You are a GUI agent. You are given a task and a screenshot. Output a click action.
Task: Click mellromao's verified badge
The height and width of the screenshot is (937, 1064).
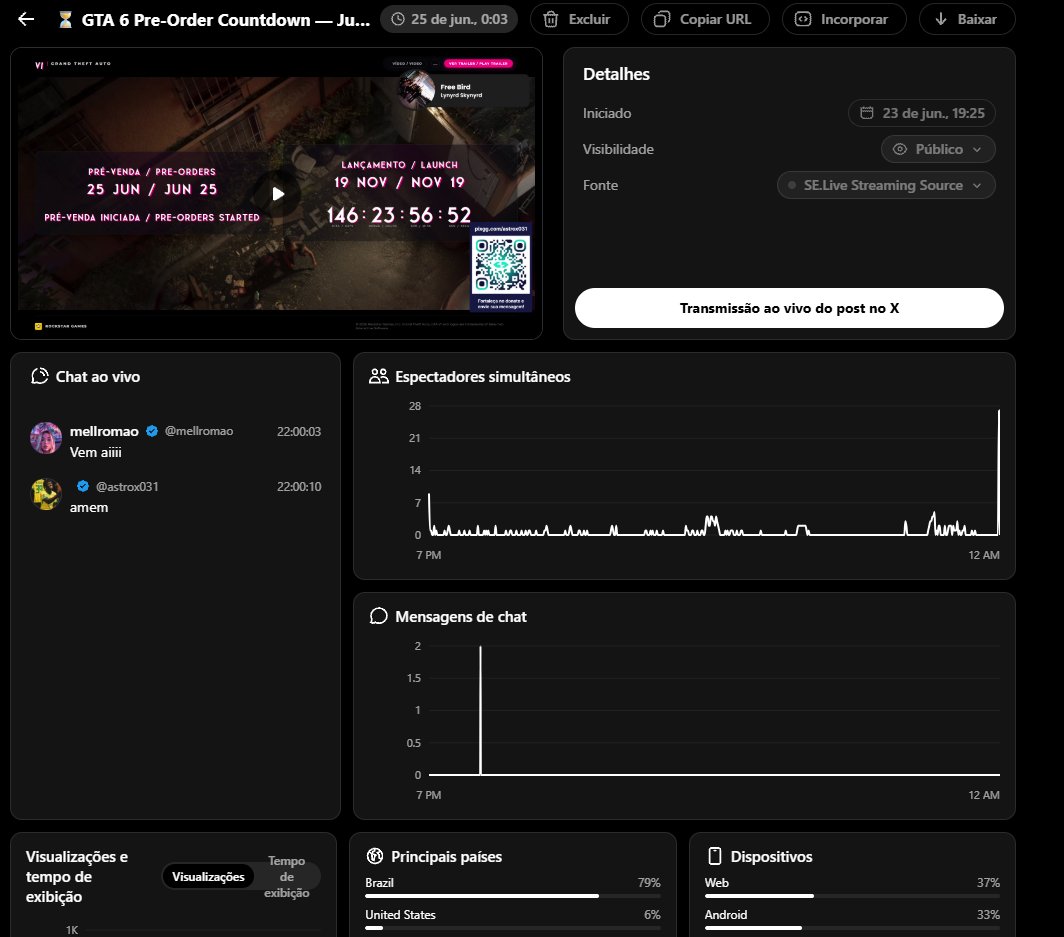(x=152, y=431)
